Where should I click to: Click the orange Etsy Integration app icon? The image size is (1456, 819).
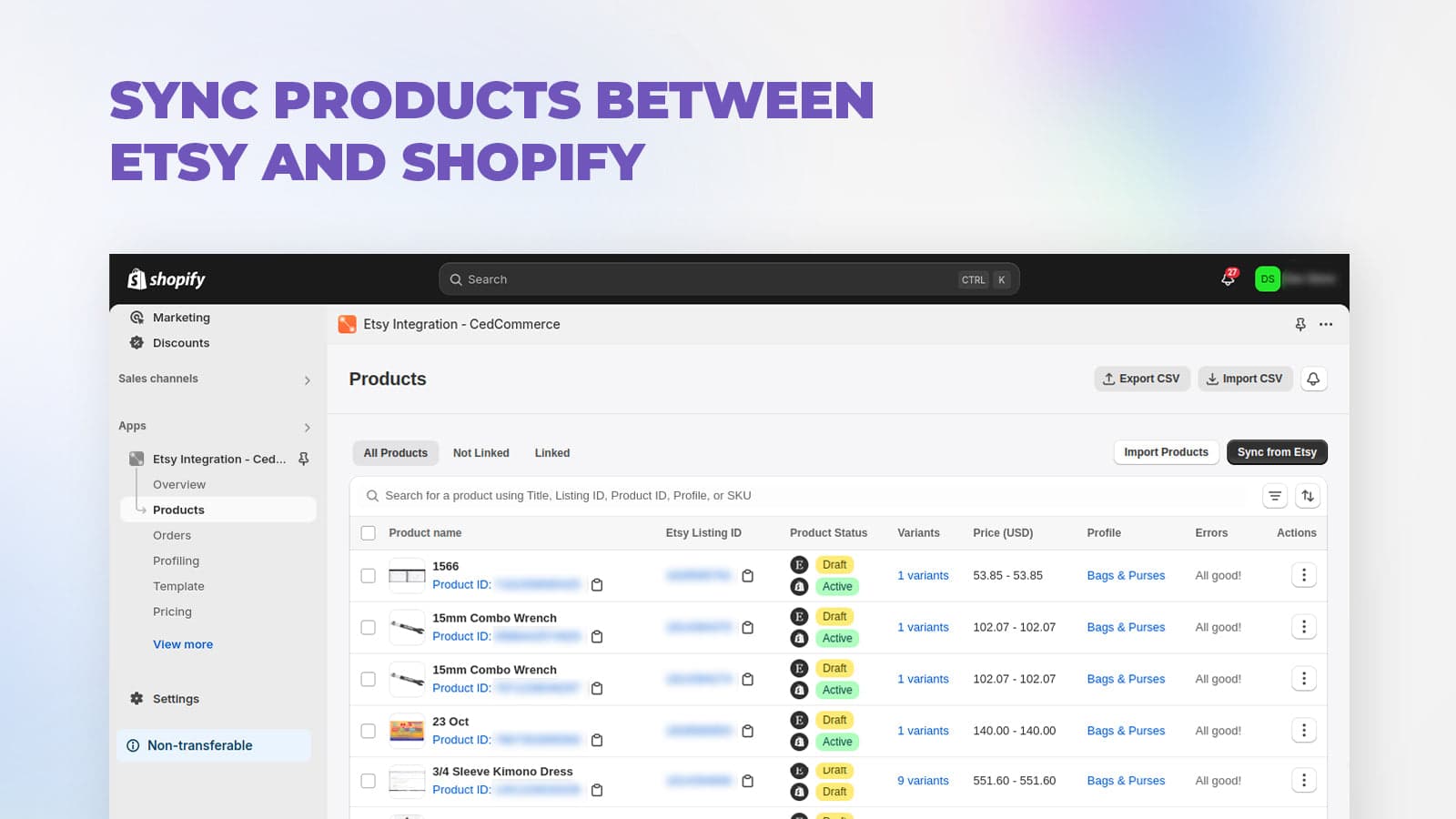tap(347, 324)
